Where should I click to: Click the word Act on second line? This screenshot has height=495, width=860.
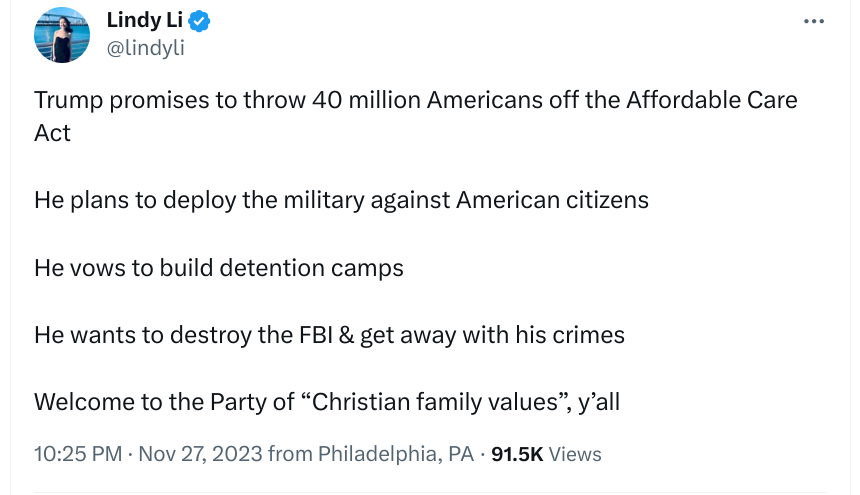52,133
